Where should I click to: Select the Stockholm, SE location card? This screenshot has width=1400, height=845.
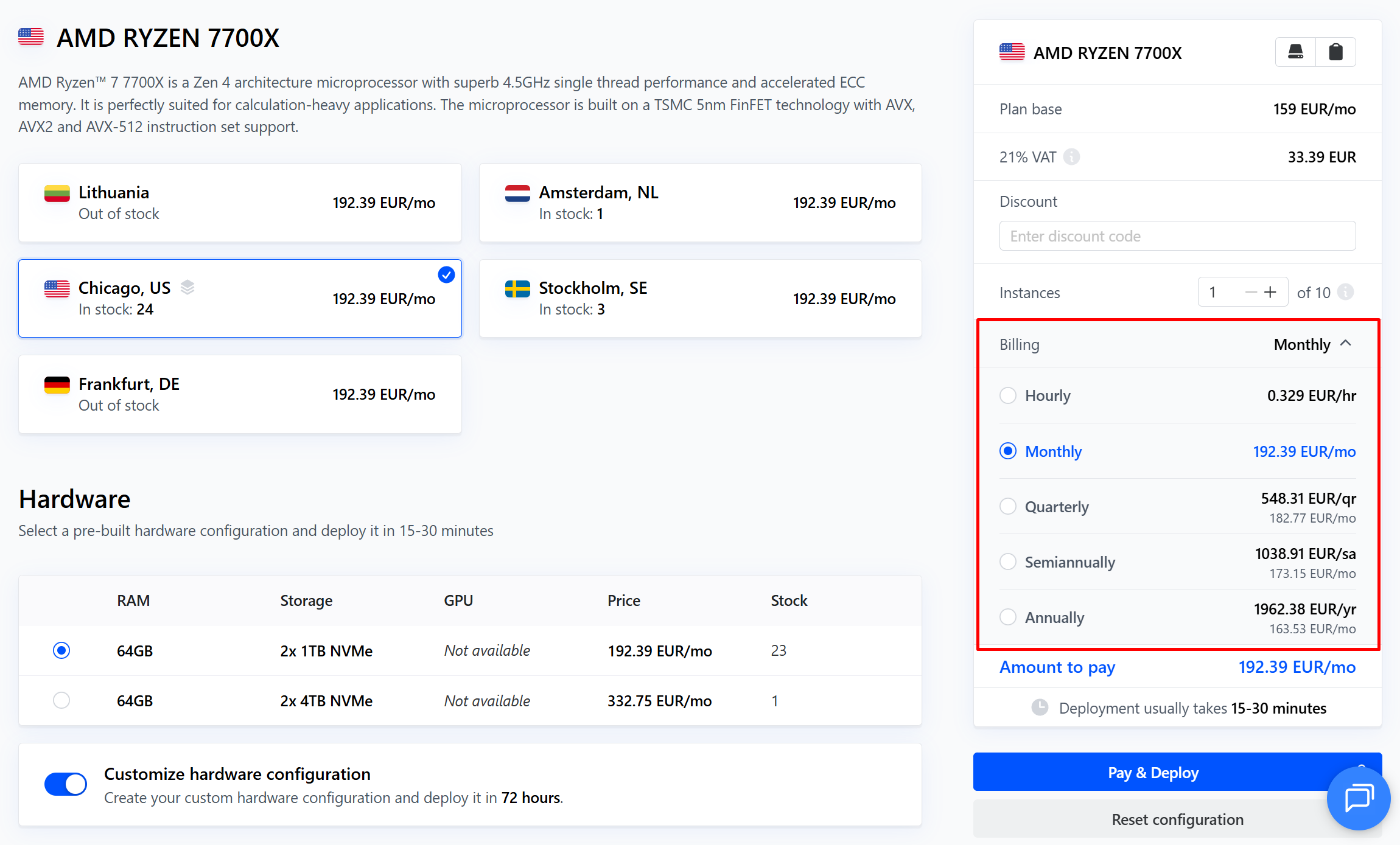700,299
